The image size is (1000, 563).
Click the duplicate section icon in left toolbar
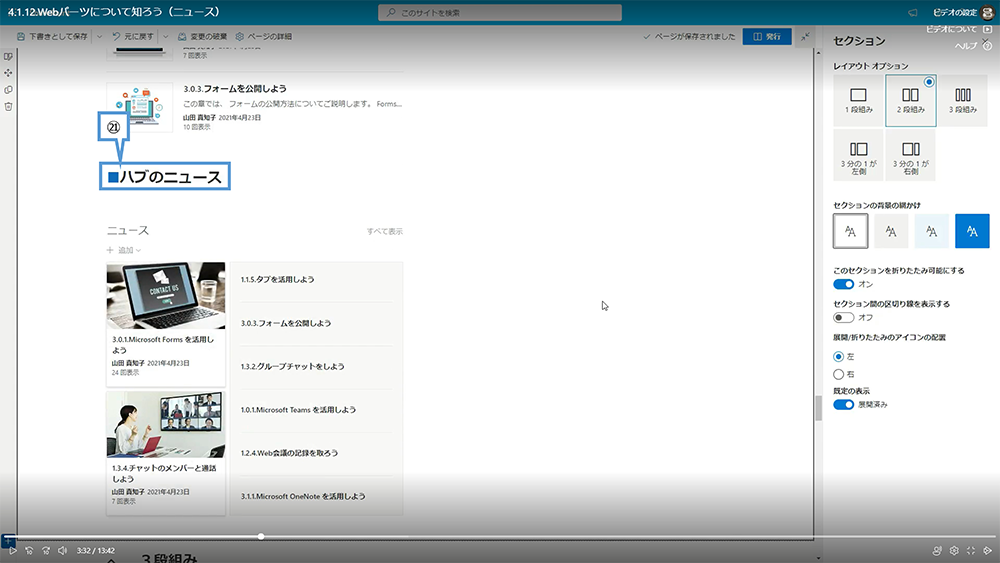tap(8, 90)
